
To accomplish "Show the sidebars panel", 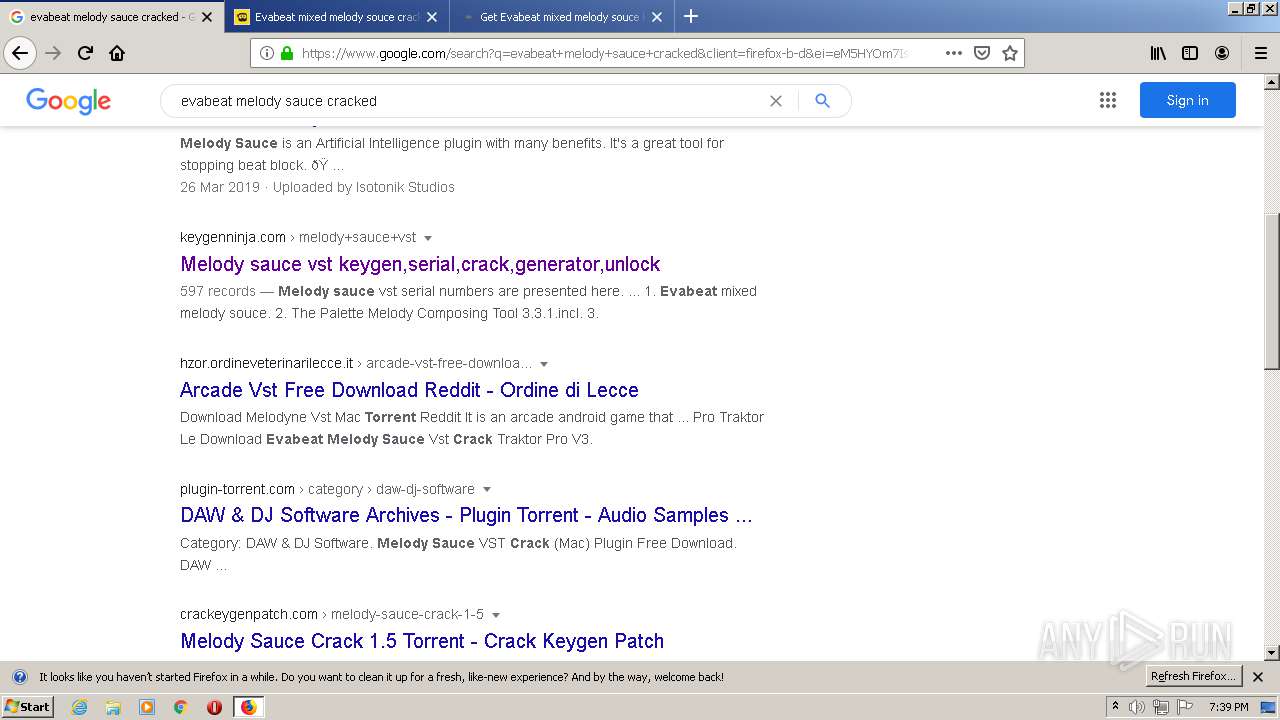I will click(1190, 53).
